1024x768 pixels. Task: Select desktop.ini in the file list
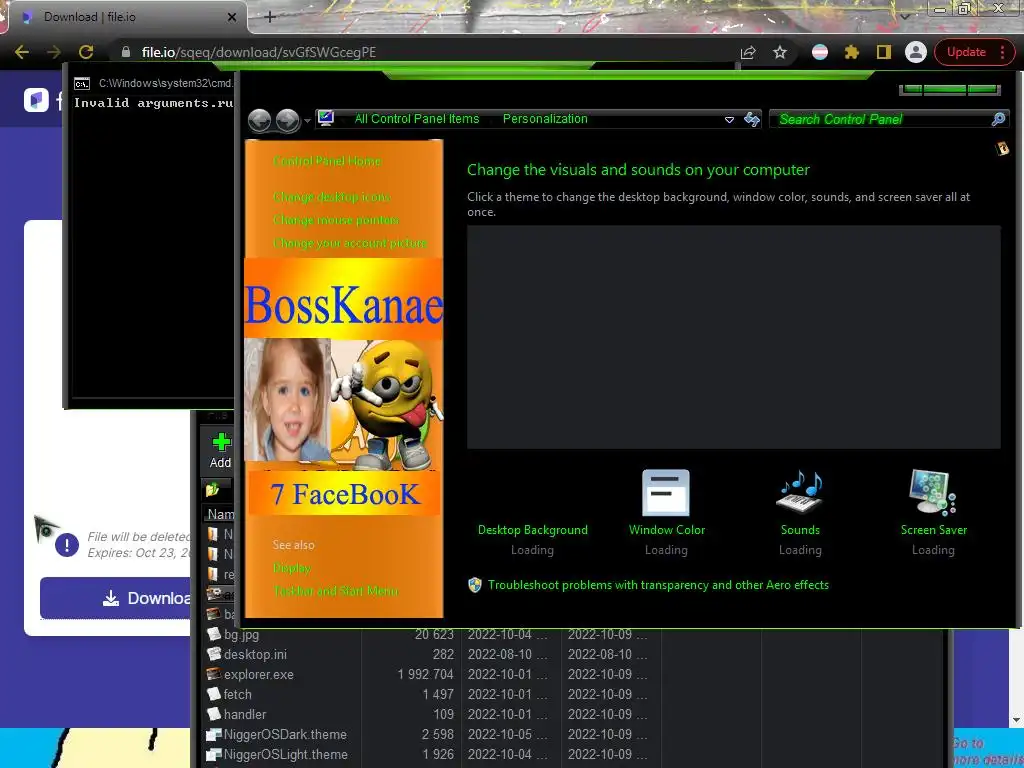point(255,654)
